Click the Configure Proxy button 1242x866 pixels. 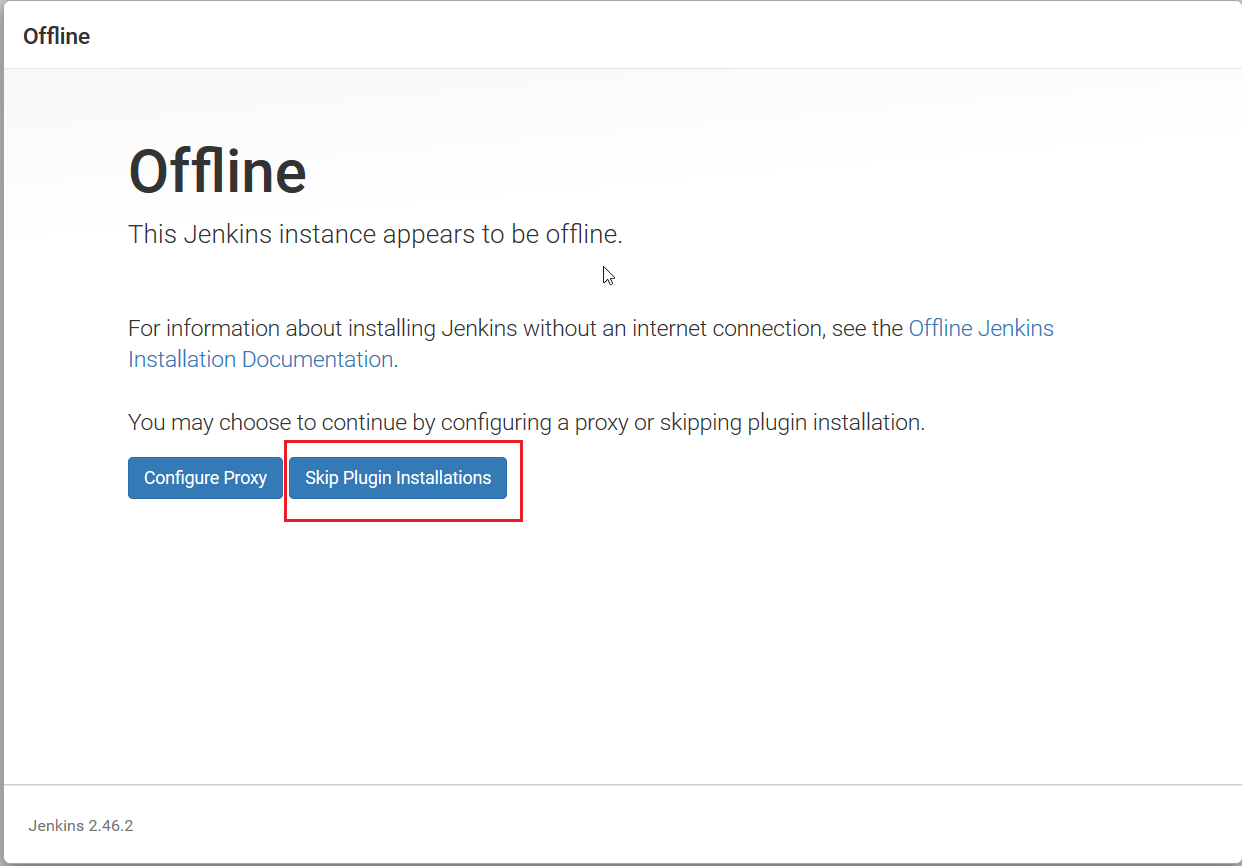(x=205, y=478)
